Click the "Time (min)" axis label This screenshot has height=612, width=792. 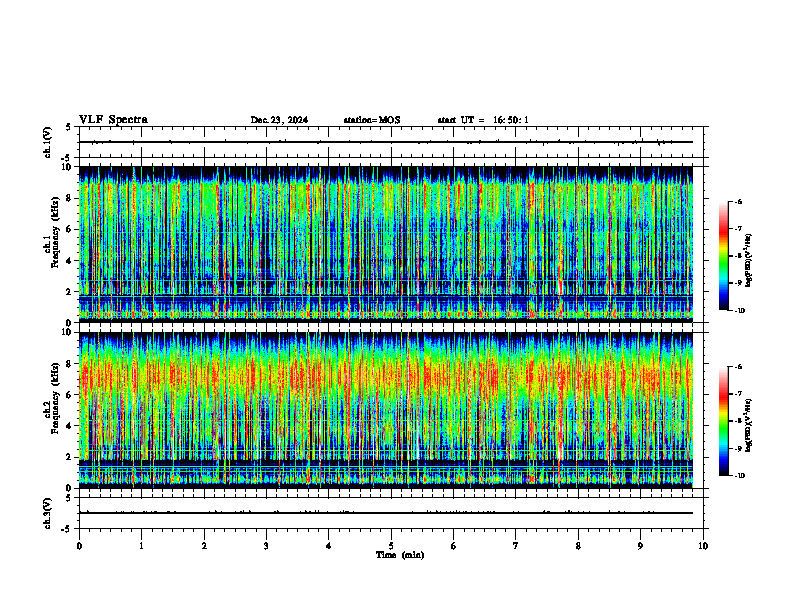coord(400,555)
